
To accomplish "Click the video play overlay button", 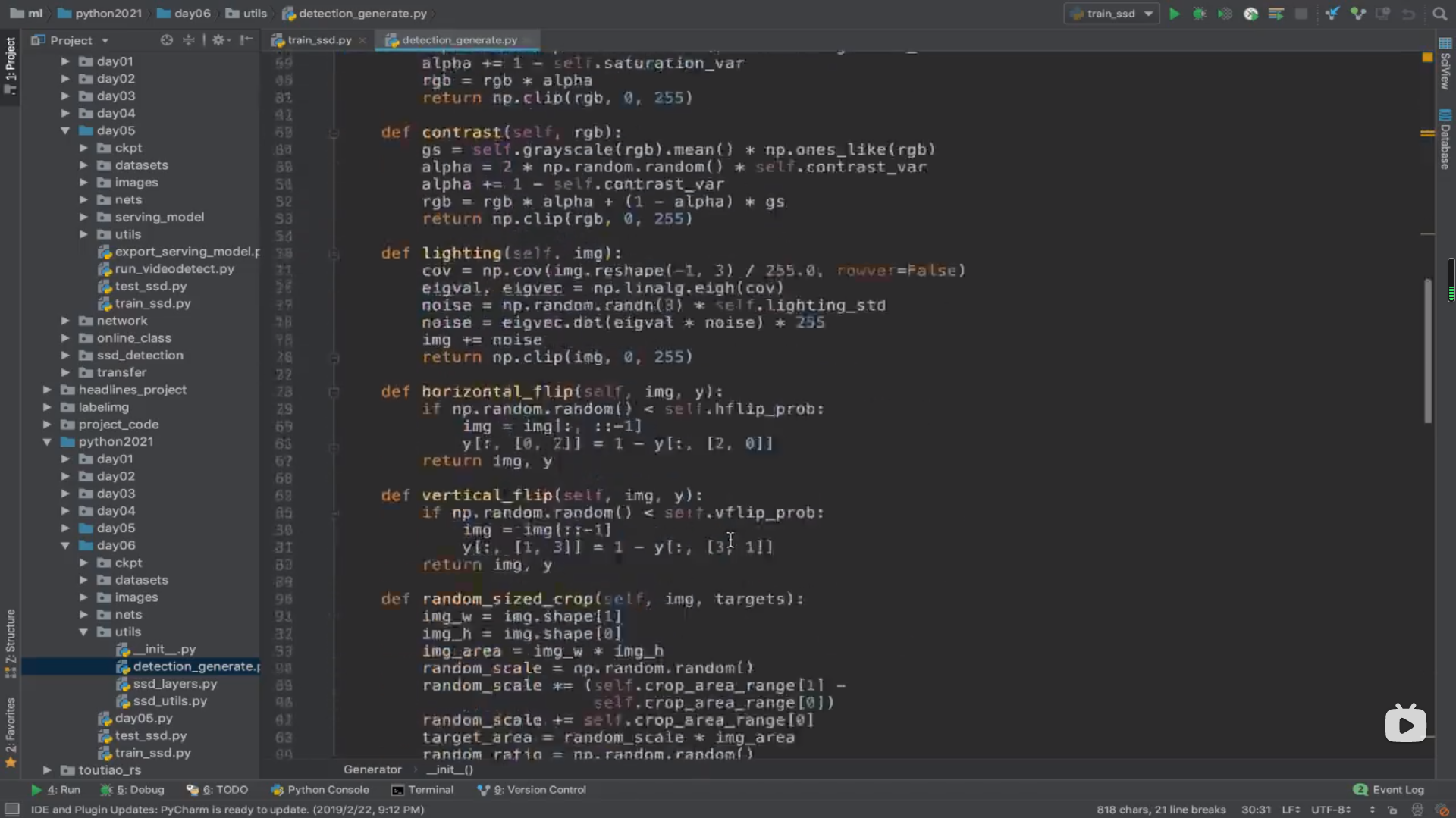I will pyautogui.click(x=1405, y=725).
